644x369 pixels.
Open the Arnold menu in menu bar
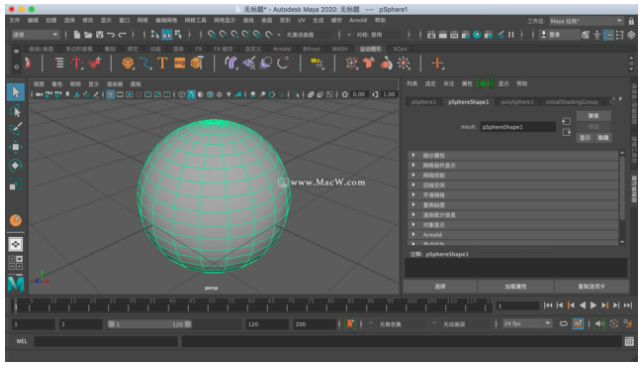(358, 20)
